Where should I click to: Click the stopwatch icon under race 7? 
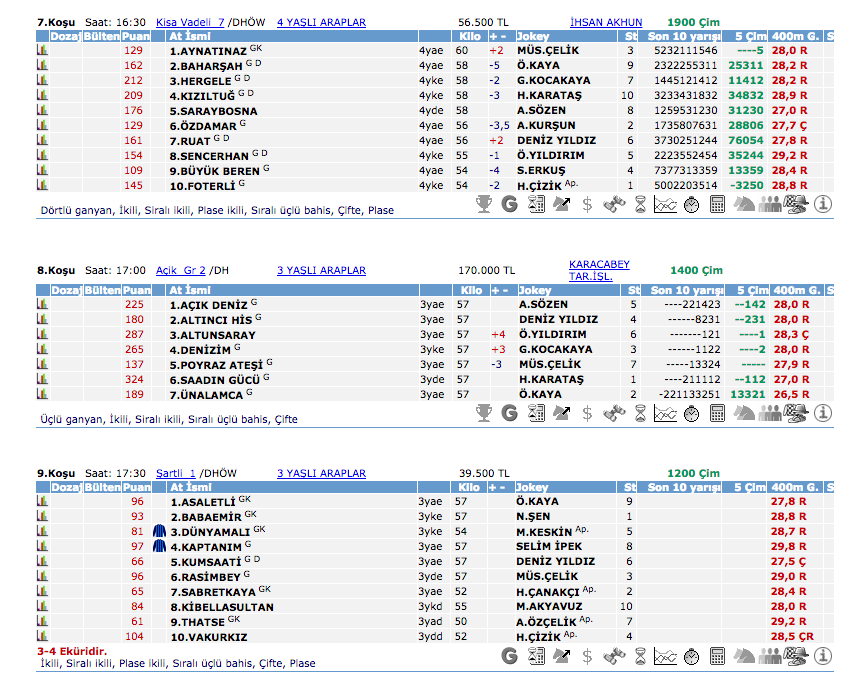(x=691, y=204)
